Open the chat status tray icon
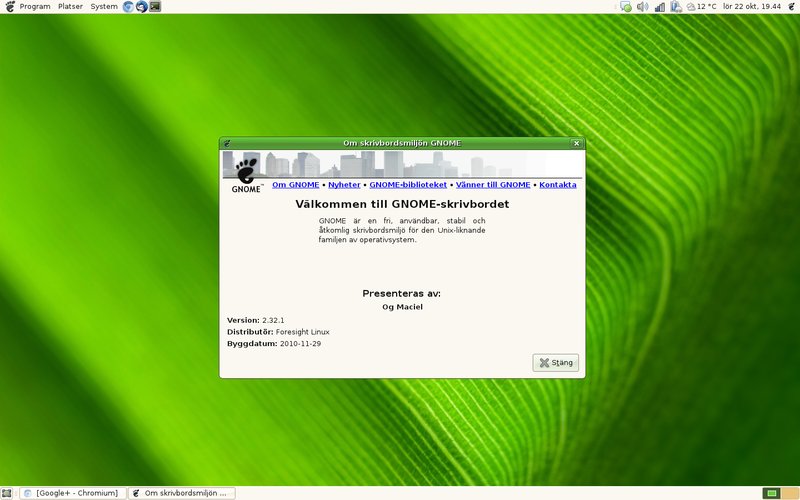This screenshot has width=800, height=500. 626,7
